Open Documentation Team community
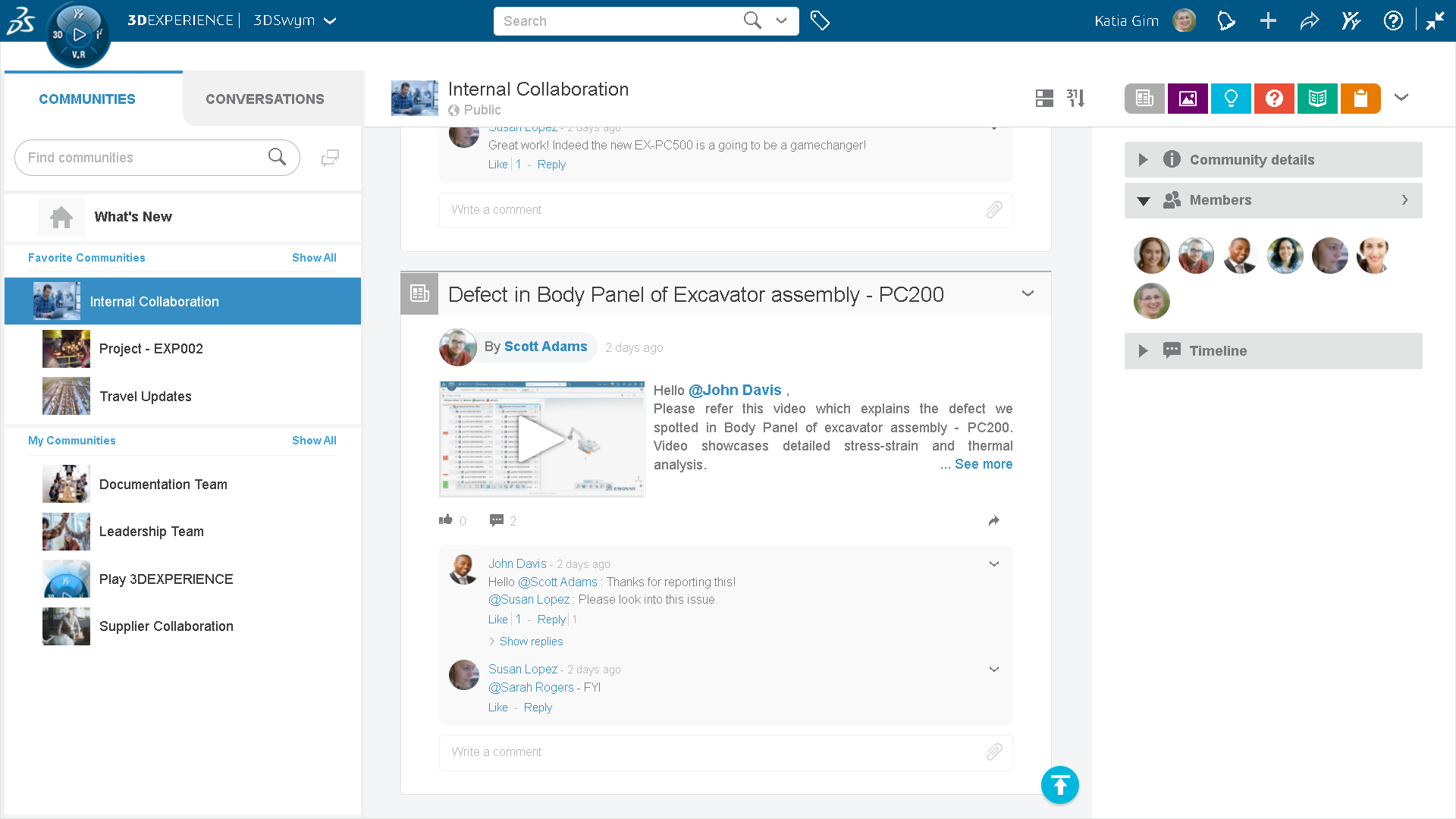The width and height of the screenshot is (1456, 819). [x=183, y=485]
